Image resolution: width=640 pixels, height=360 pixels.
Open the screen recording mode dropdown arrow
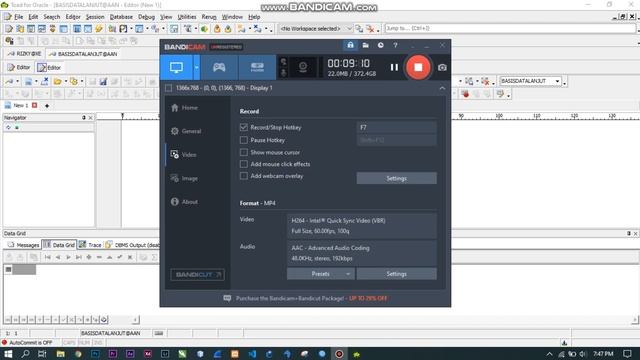(196, 67)
